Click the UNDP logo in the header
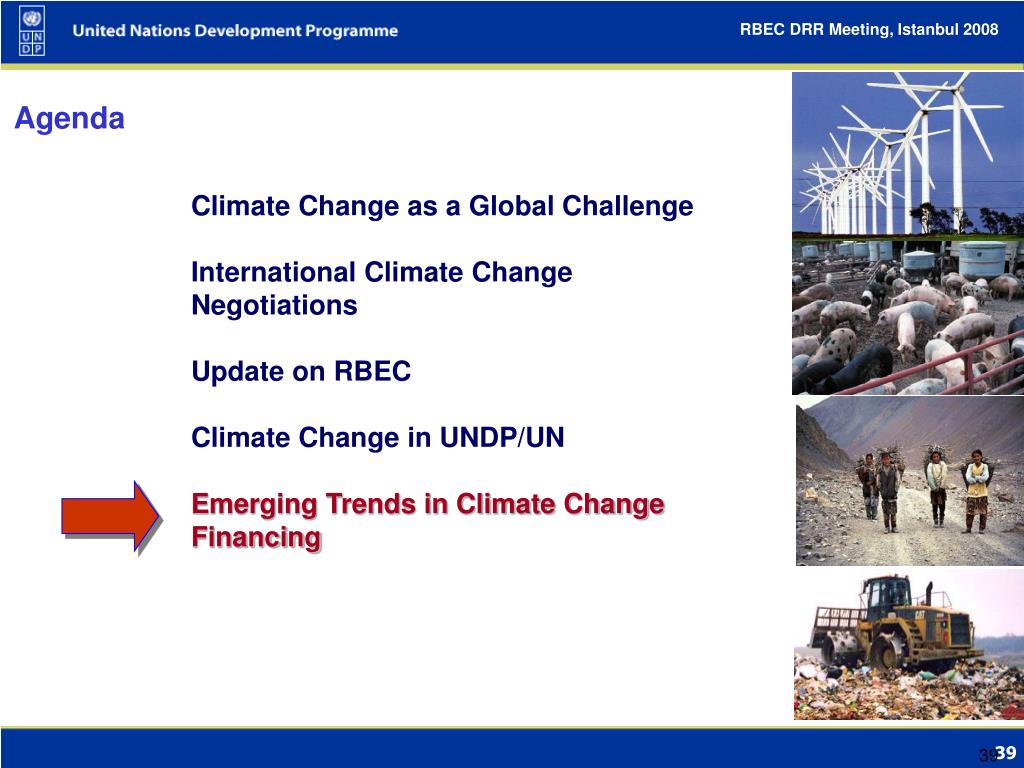The image size is (1024, 768). pos(32,31)
